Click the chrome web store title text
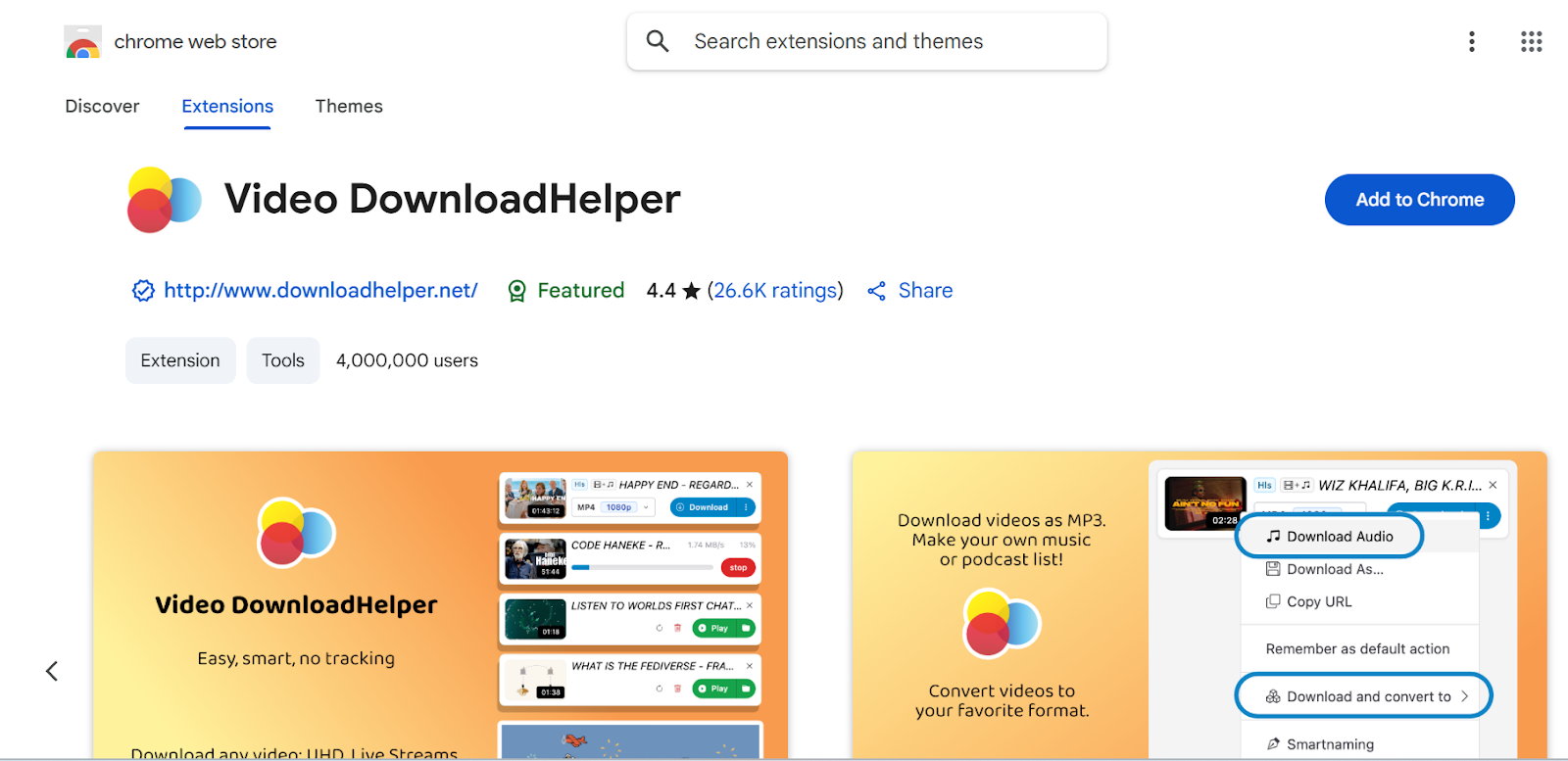The height and width of the screenshot is (761, 1568). (x=195, y=42)
